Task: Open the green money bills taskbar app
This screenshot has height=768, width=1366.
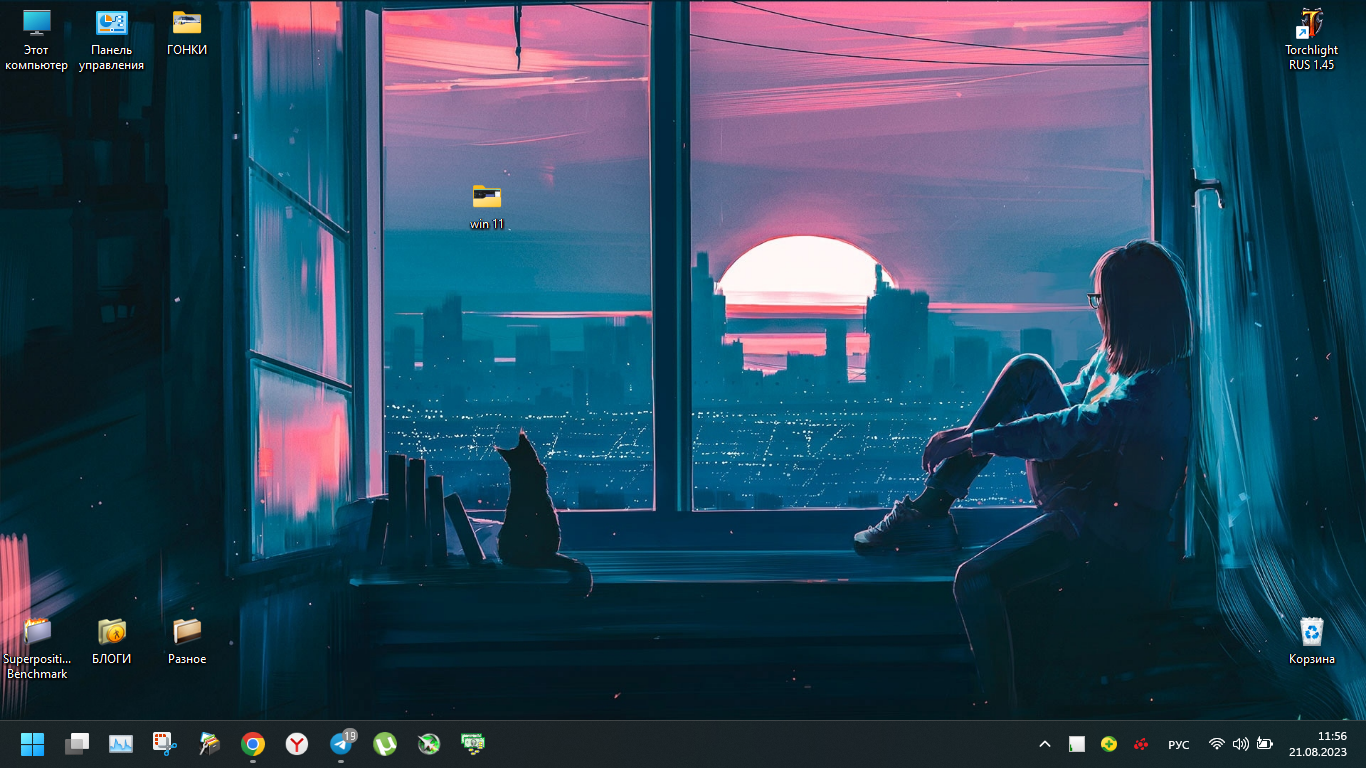Action: tap(473, 744)
